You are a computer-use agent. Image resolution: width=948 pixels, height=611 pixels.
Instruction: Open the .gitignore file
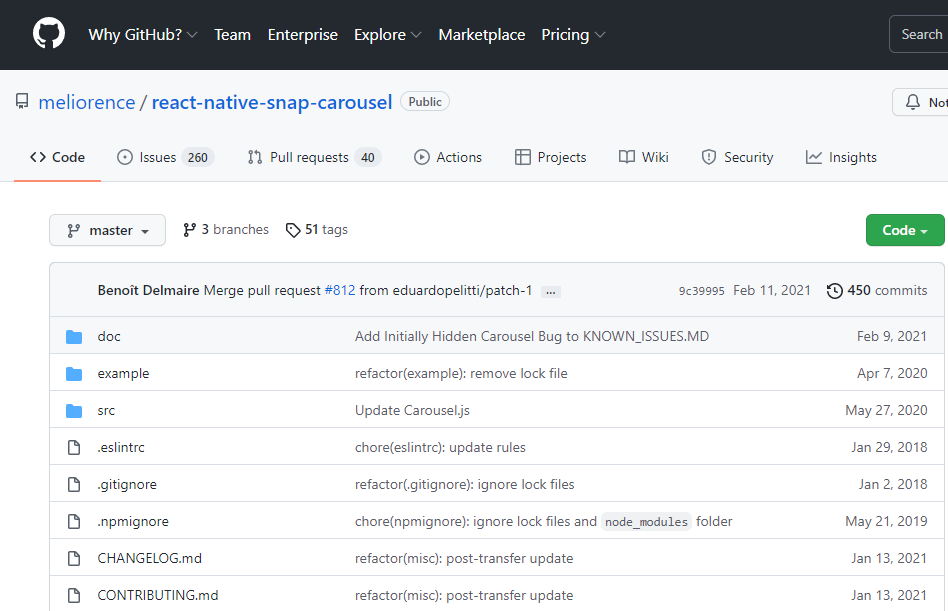click(x=127, y=485)
